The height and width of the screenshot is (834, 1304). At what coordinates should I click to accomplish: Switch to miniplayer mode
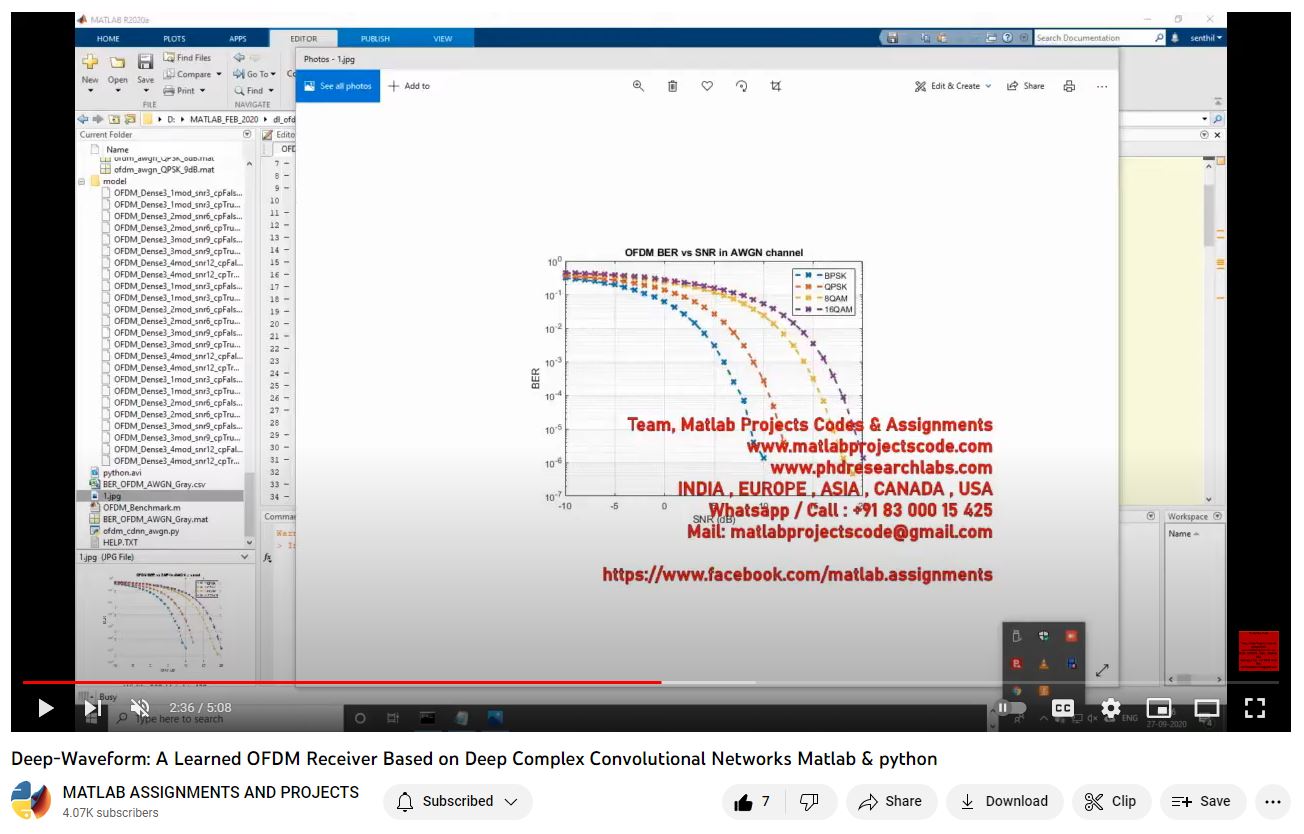(x=1158, y=708)
